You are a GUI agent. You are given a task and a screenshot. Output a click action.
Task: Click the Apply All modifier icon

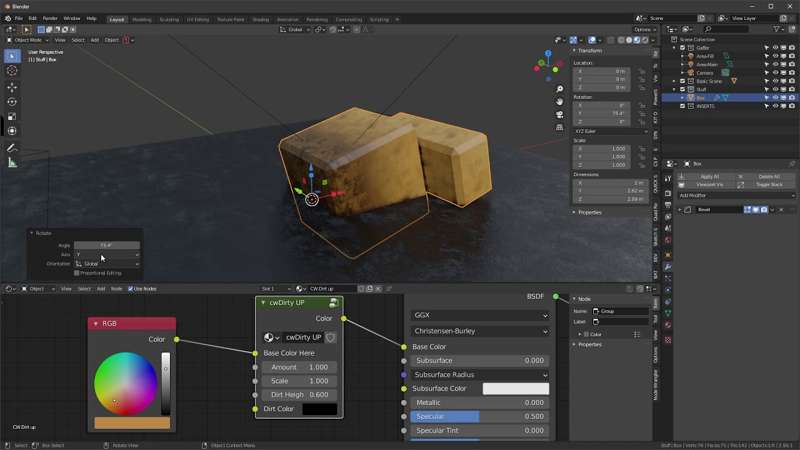682,177
